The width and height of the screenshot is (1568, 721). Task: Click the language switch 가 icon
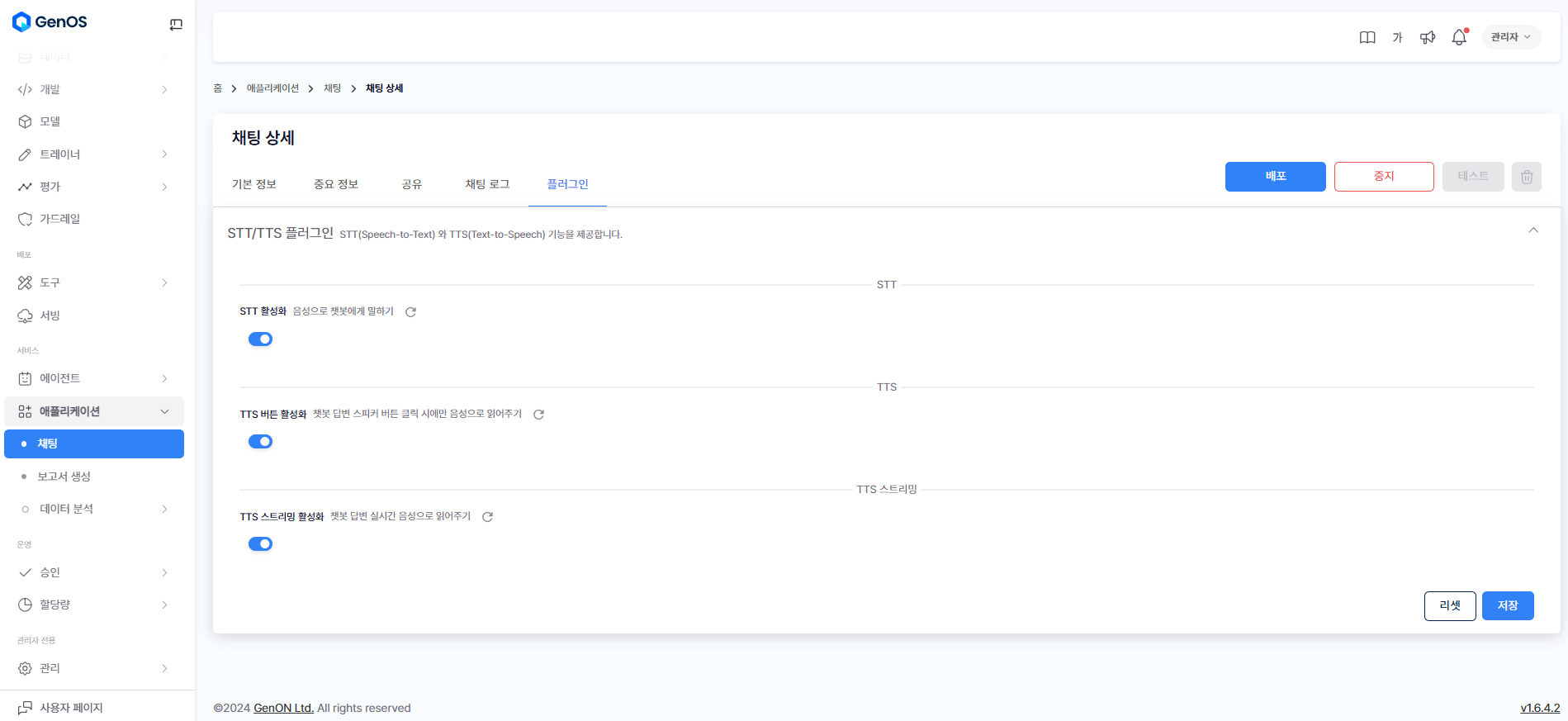pos(1397,37)
